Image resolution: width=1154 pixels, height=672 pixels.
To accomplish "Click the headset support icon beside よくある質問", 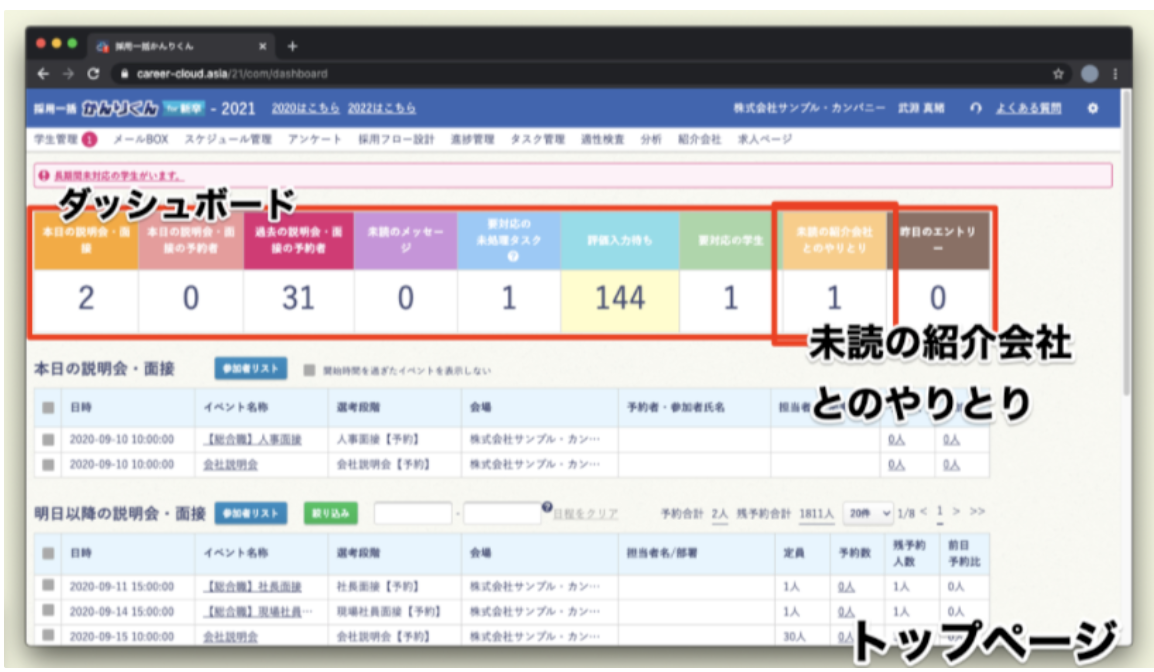I will [x=976, y=108].
